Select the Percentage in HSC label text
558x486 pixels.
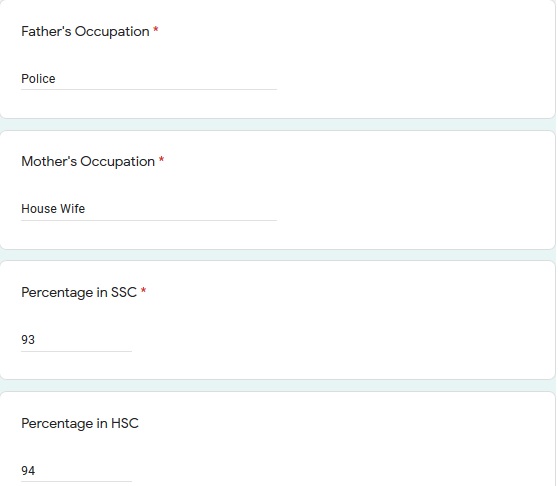80,423
